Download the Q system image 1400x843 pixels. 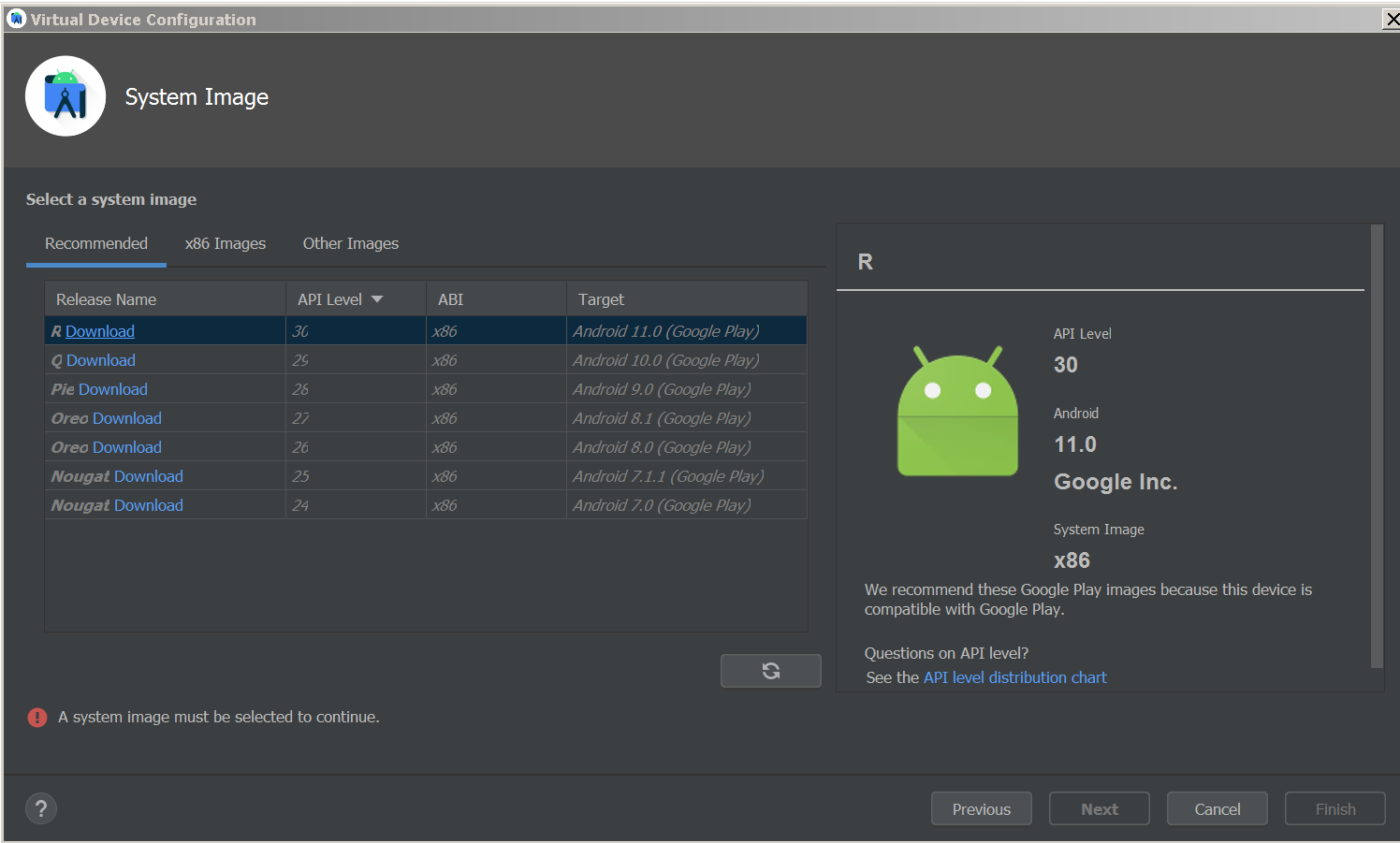tap(101, 360)
